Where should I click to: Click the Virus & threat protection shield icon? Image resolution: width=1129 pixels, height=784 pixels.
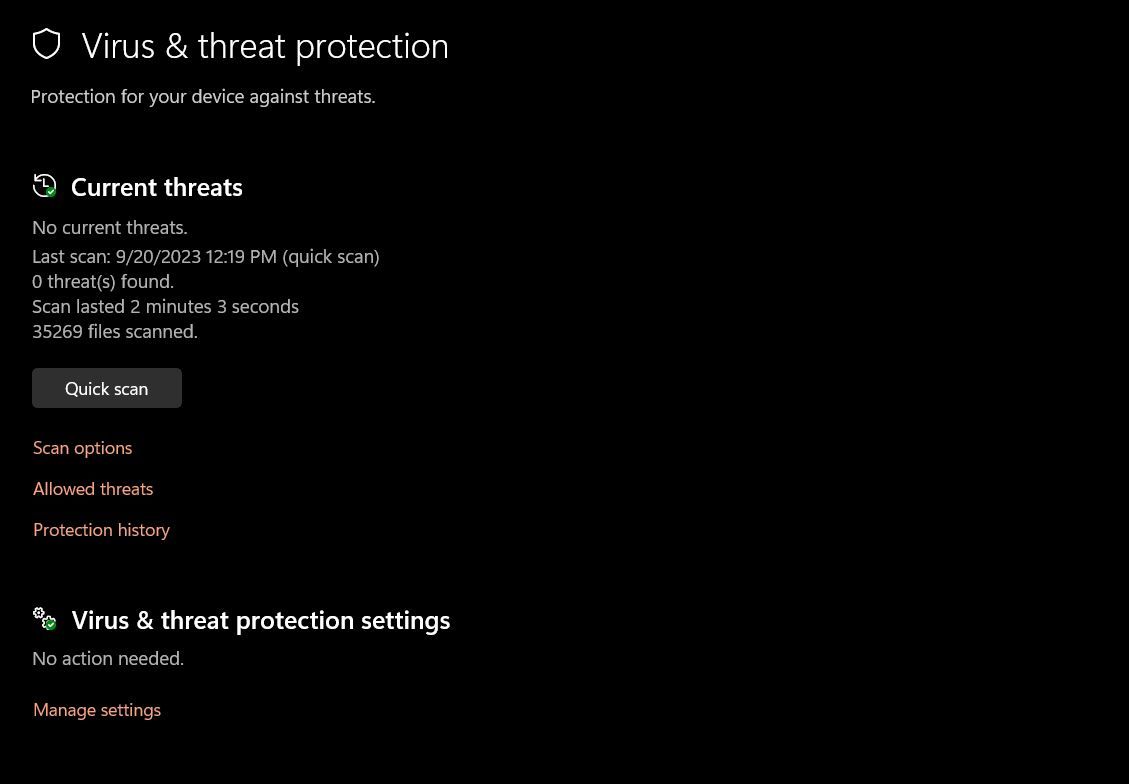pyautogui.click(x=46, y=44)
